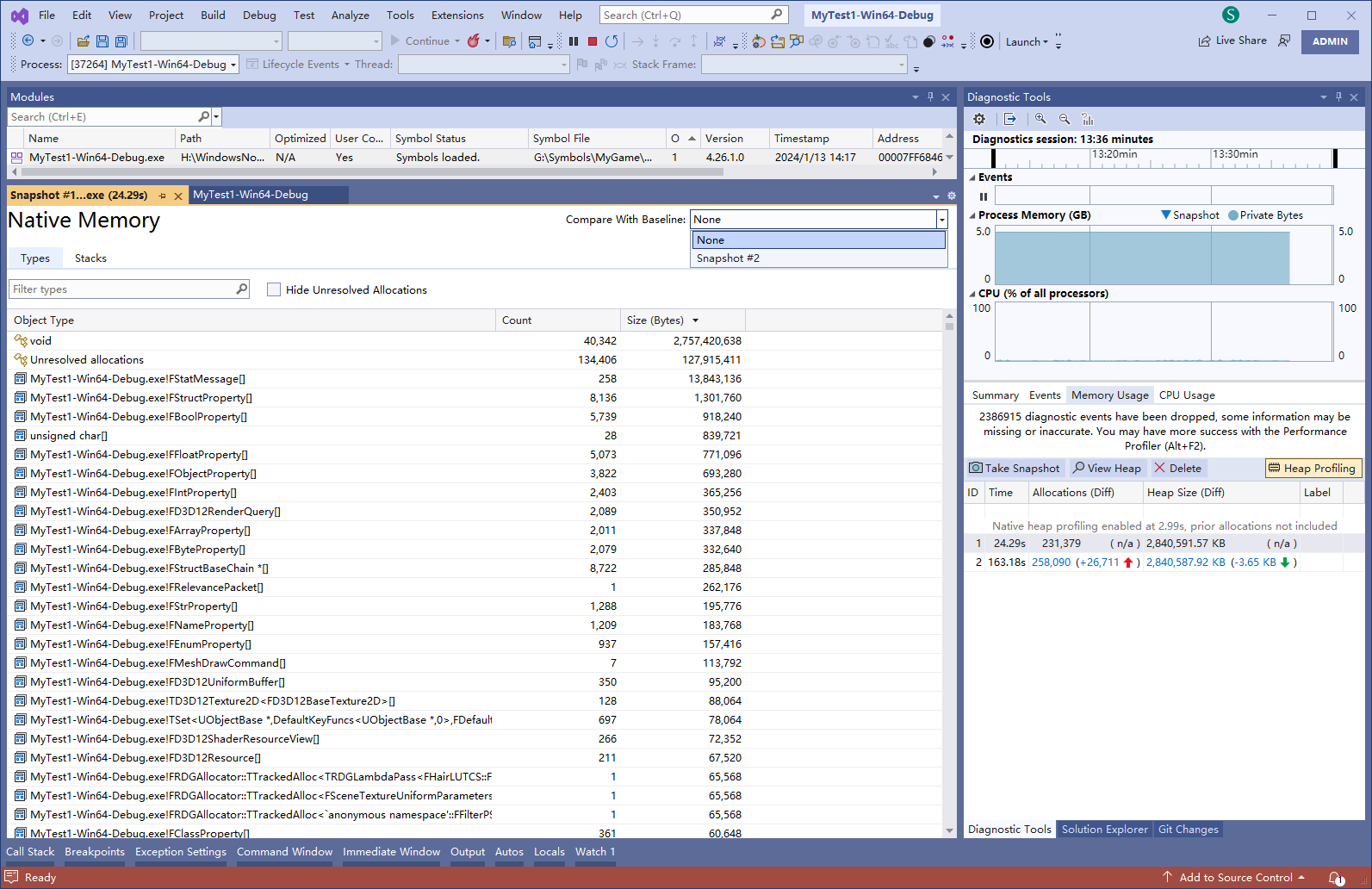Stop debugging with the red square
1372x889 pixels.
point(593,41)
